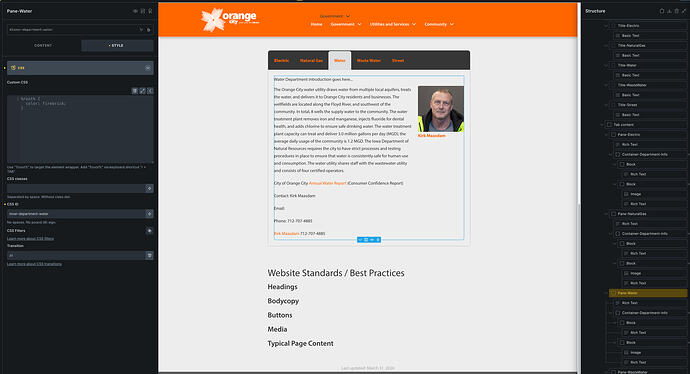Click the download icon in Structure header
This screenshot has height=374, width=690.
tap(669, 11)
